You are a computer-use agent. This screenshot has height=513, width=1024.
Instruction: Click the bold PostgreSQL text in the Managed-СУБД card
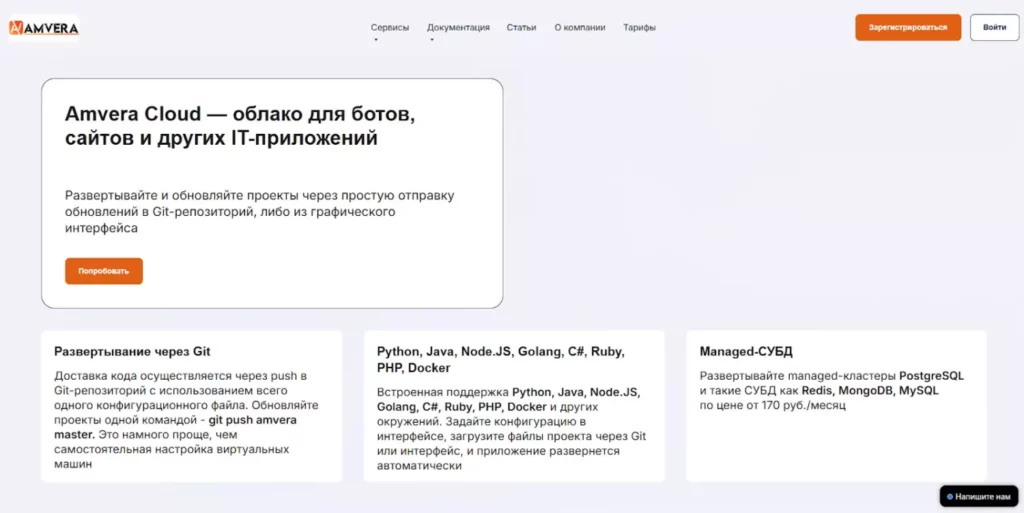point(931,376)
